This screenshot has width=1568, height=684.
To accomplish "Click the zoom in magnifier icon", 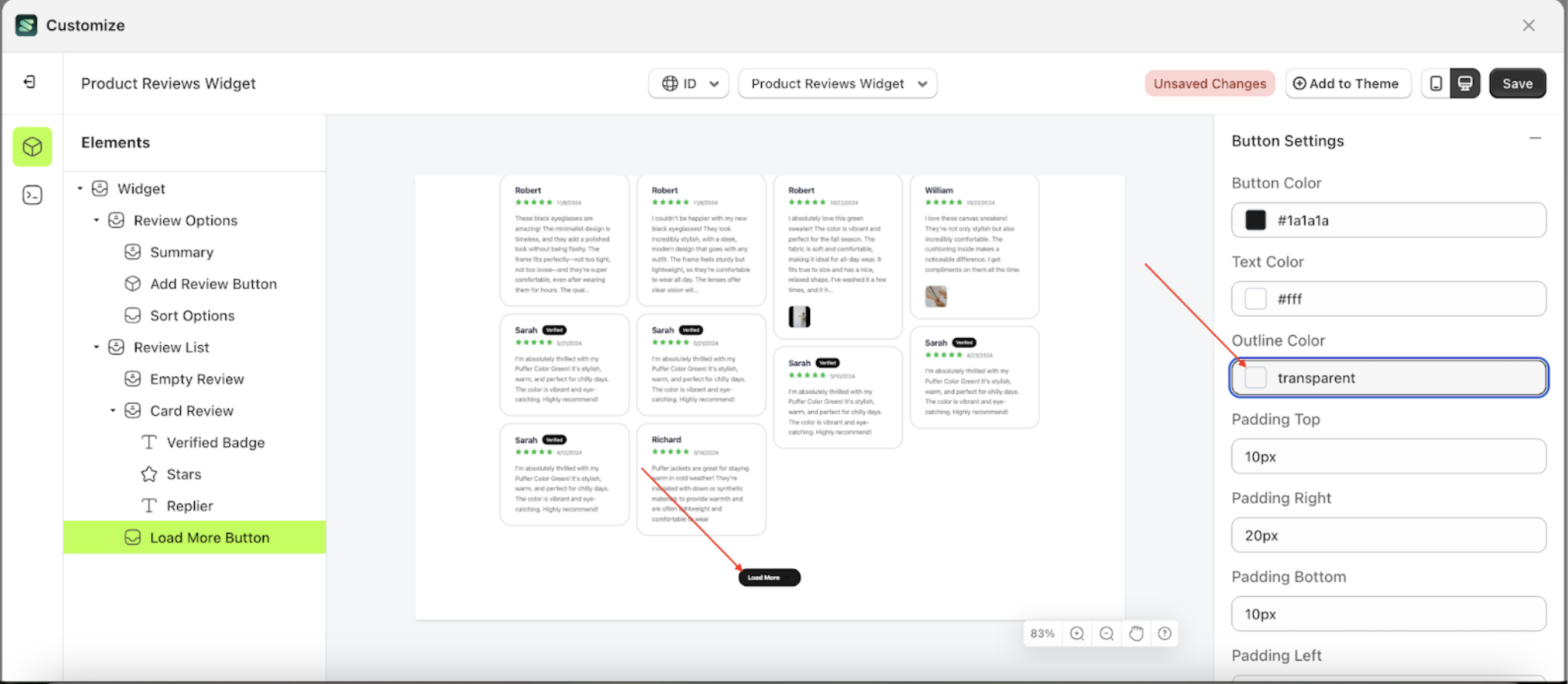I will tap(1077, 633).
